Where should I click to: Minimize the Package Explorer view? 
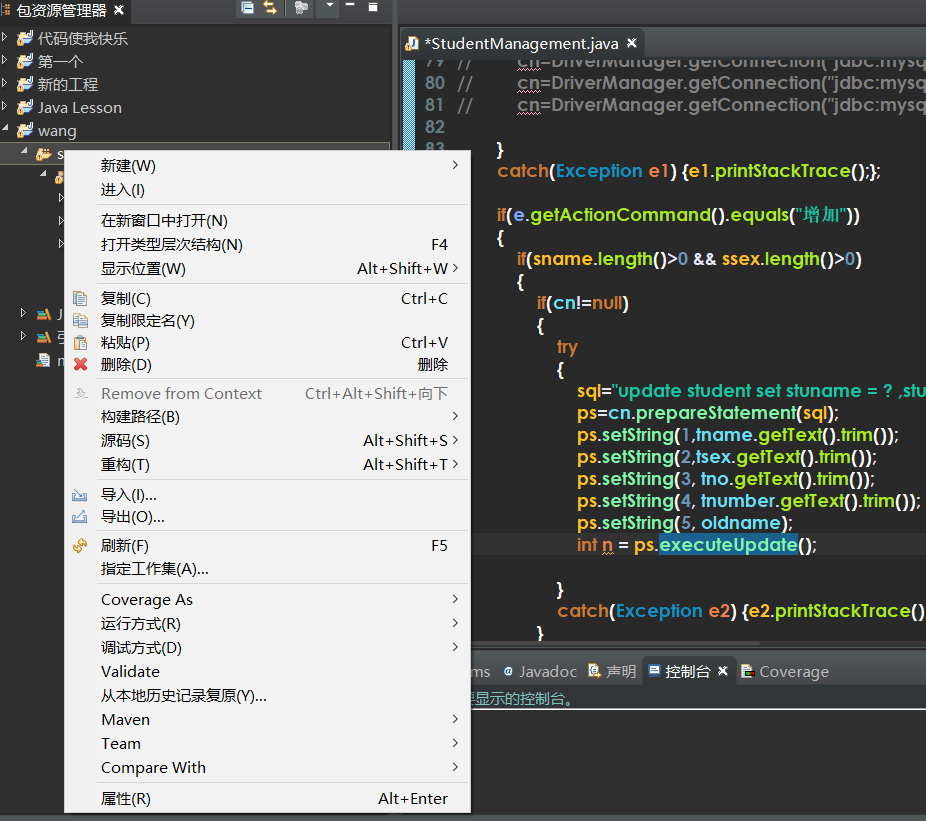click(350, 5)
